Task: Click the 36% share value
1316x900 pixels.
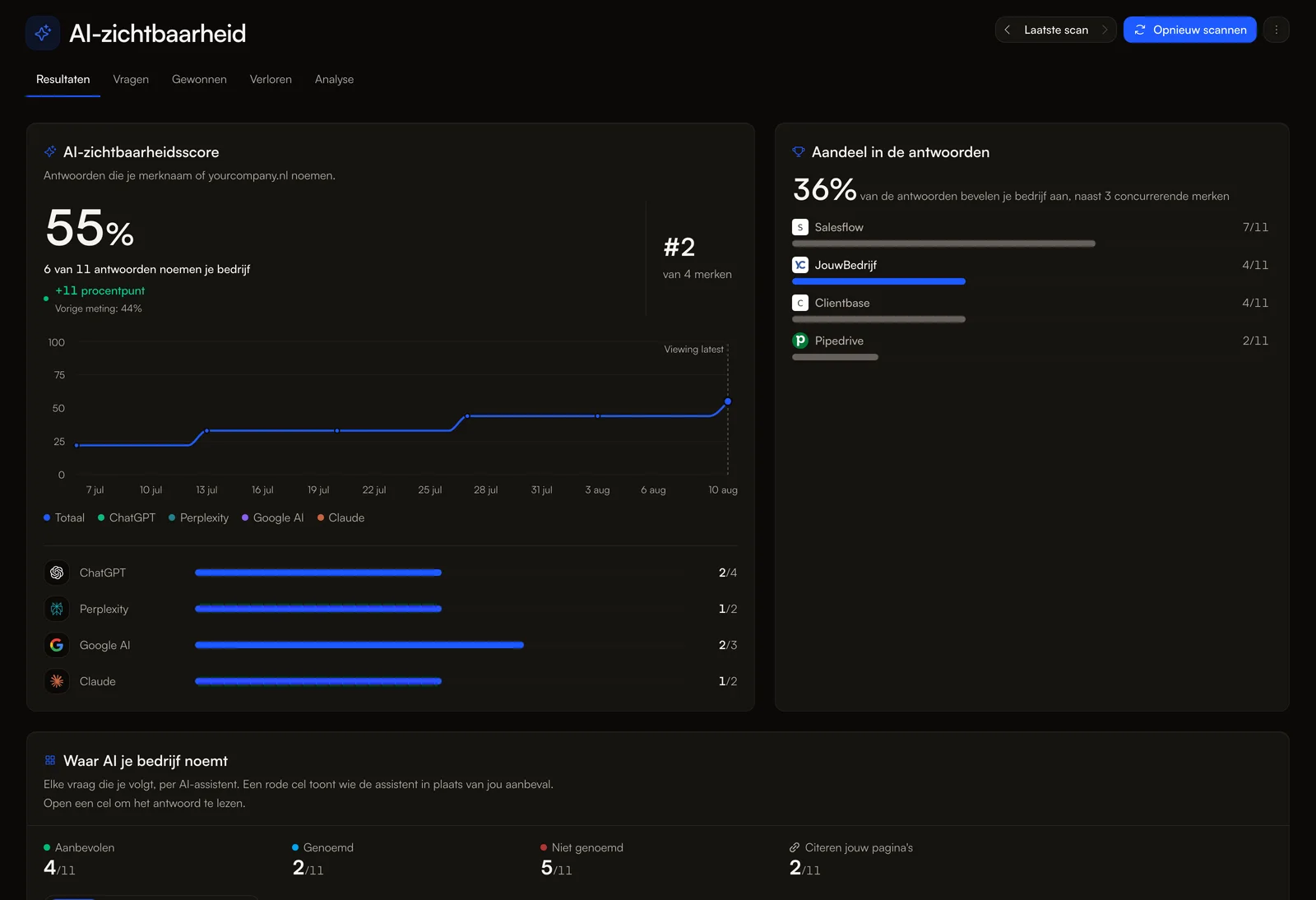Action: (x=825, y=189)
